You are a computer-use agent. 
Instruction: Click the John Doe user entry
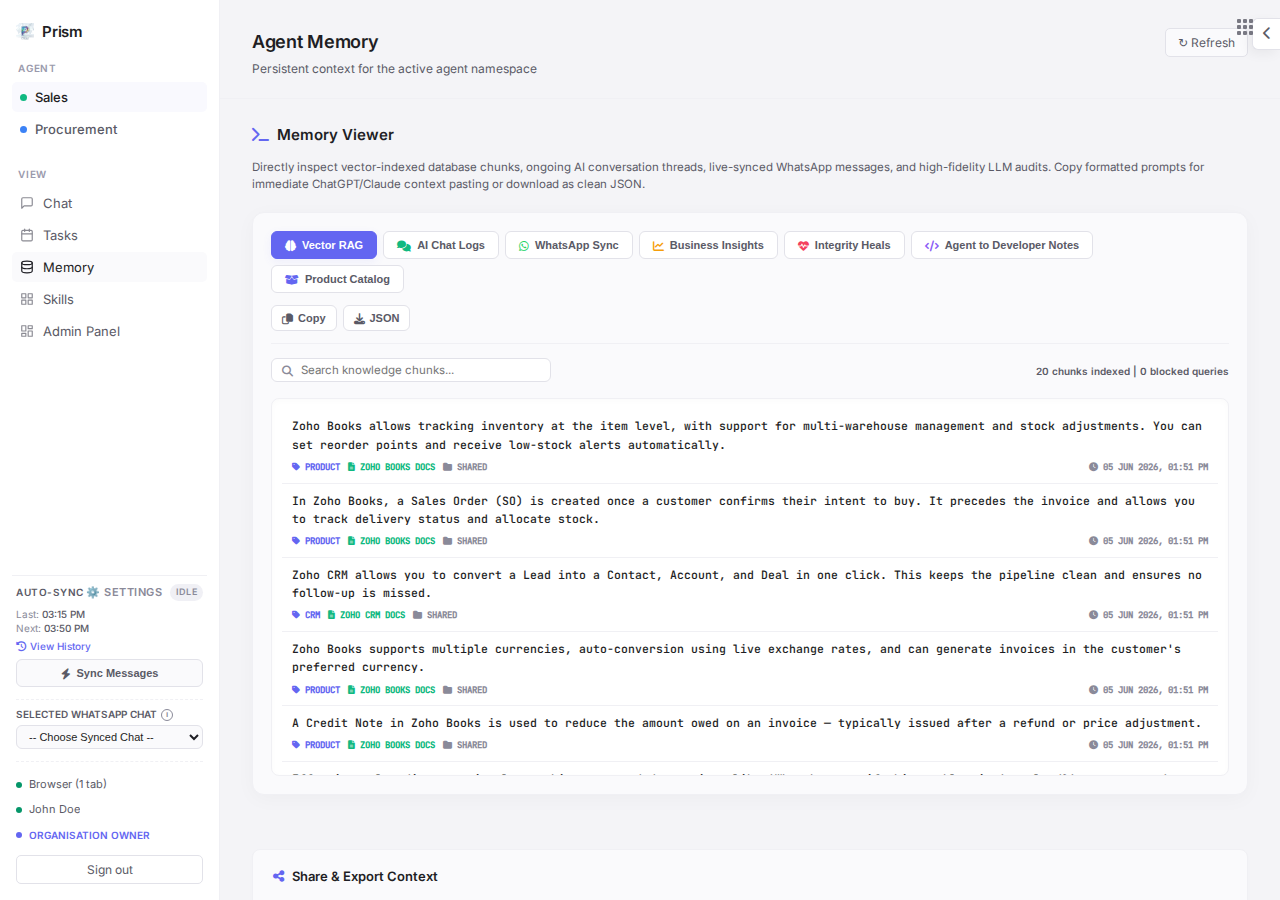point(54,809)
